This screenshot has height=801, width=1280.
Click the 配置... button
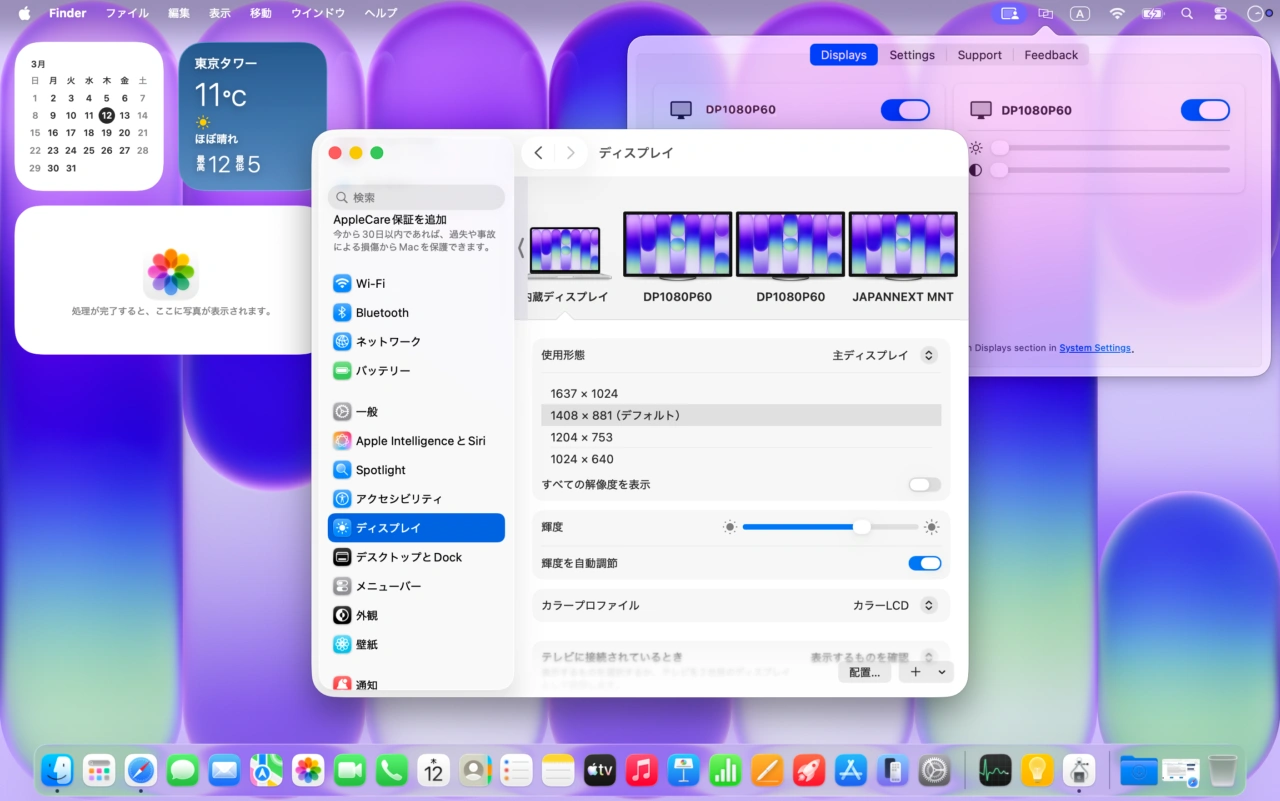864,671
